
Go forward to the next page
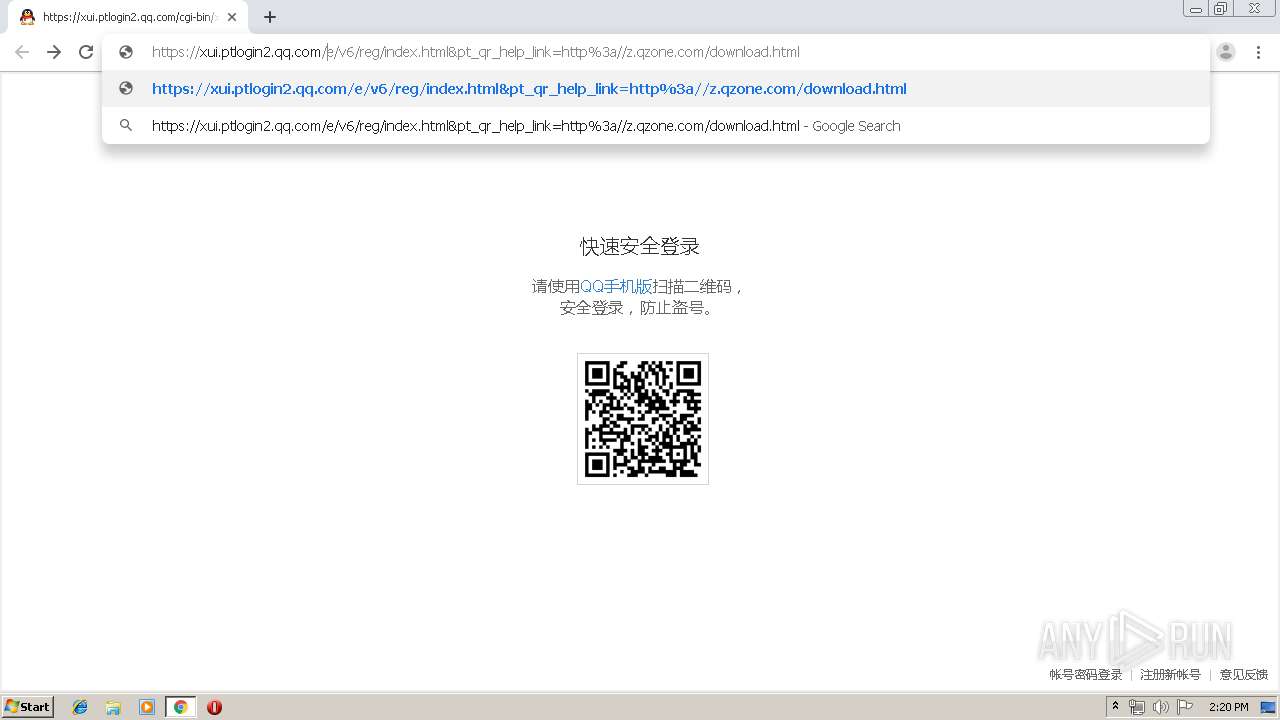pyautogui.click(x=54, y=52)
